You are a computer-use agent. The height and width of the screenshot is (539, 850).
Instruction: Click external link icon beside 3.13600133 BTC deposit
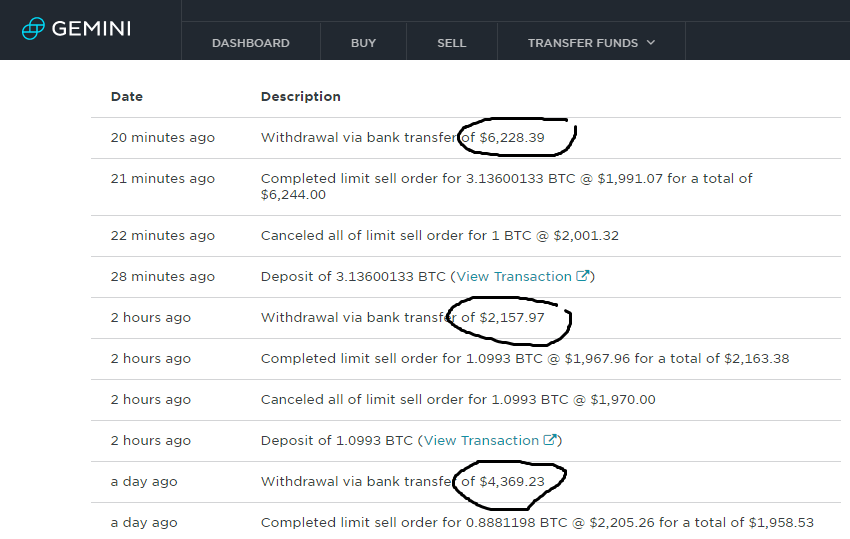582,276
